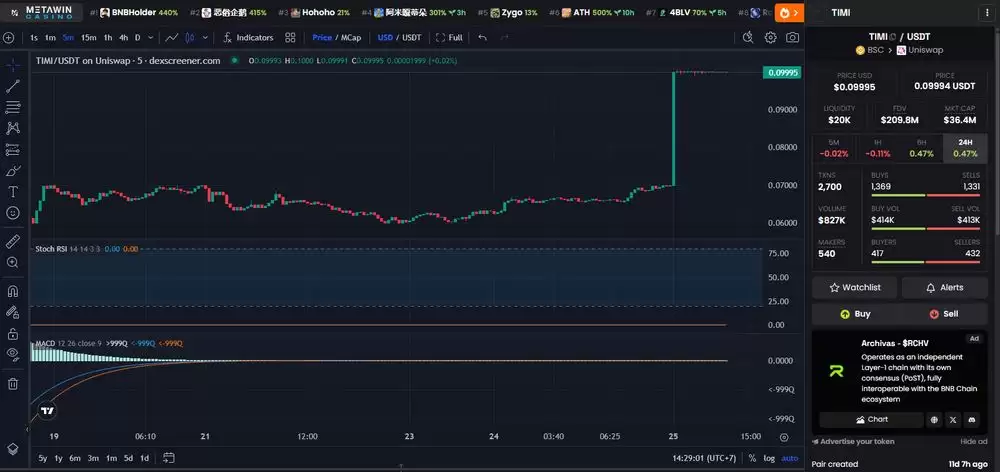Viewport: 1000px width, 472px height.
Task: Switch quote currency to USD
Action: (385, 38)
